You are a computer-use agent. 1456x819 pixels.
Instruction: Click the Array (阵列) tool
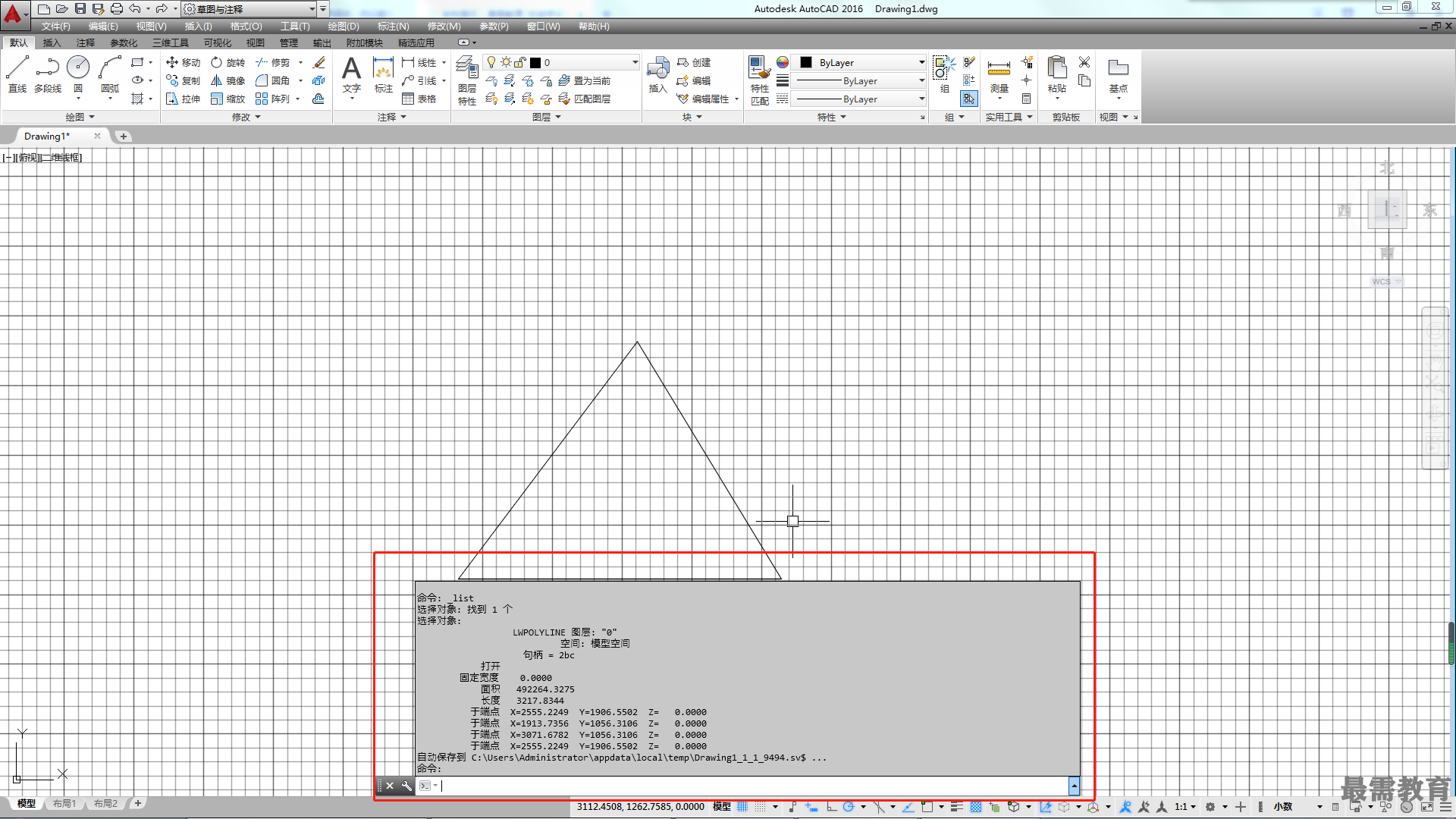[x=273, y=99]
